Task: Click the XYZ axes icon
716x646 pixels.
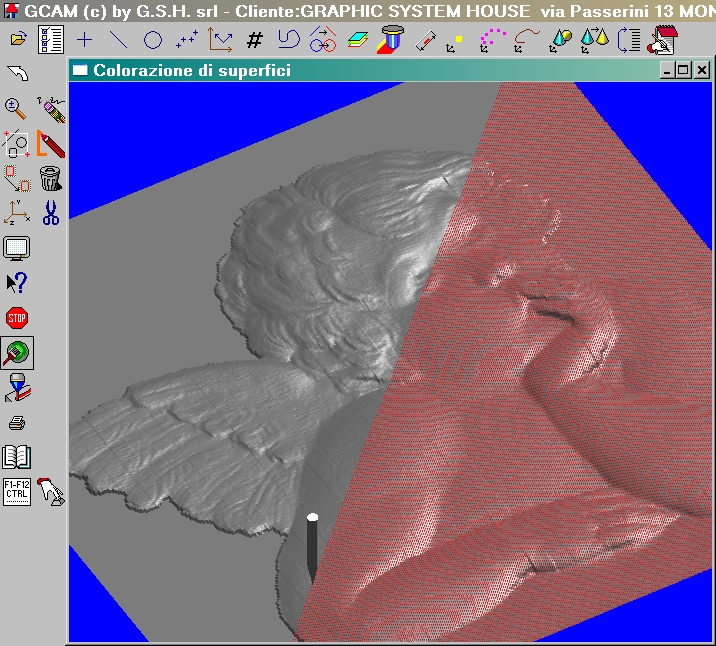Action: pyautogui.click(x=17, y=213)
